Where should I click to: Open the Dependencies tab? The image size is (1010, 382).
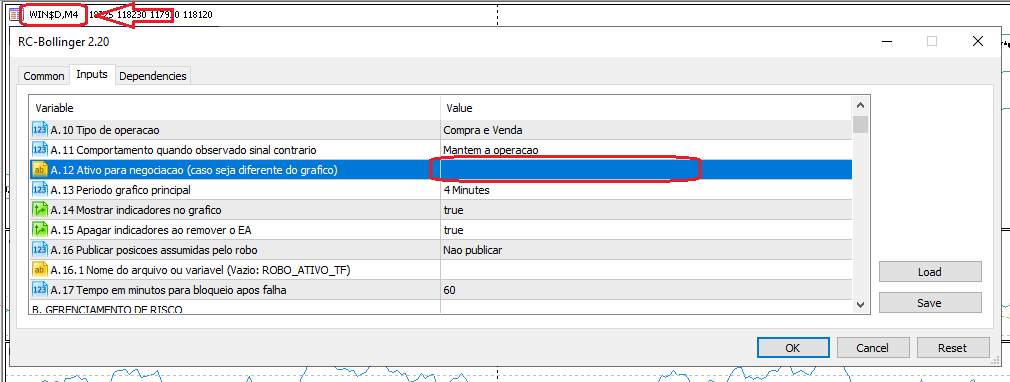tap(153, 76)
